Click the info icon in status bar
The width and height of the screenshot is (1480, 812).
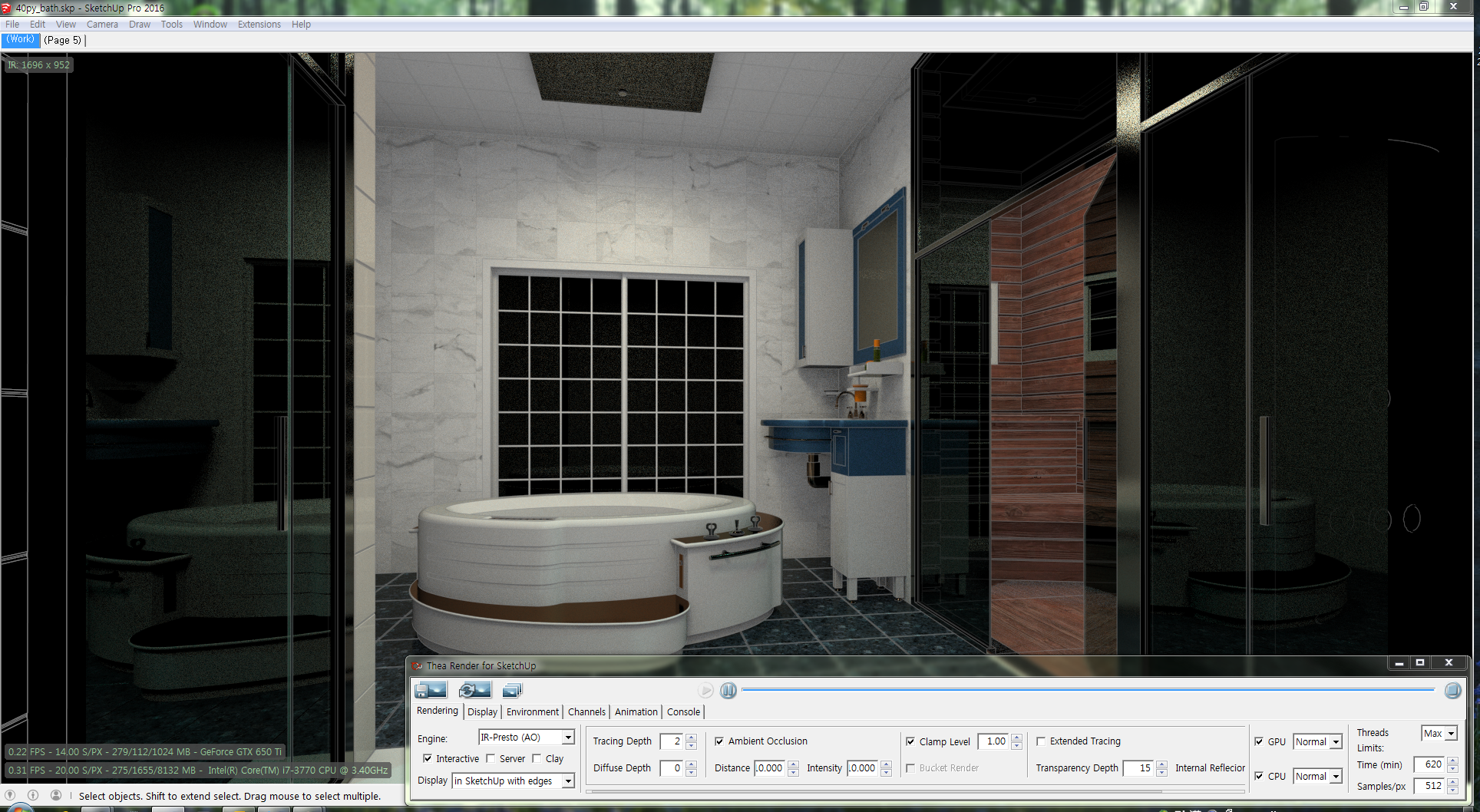click(33, 795)
